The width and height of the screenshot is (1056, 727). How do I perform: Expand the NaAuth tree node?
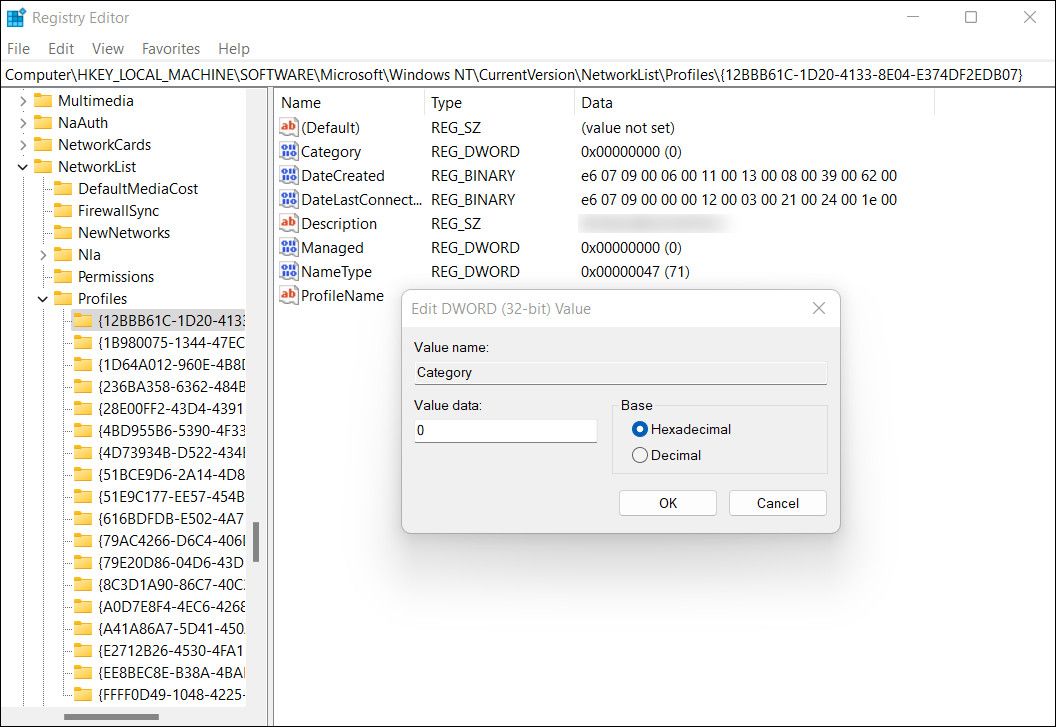[x=23, y=123]
